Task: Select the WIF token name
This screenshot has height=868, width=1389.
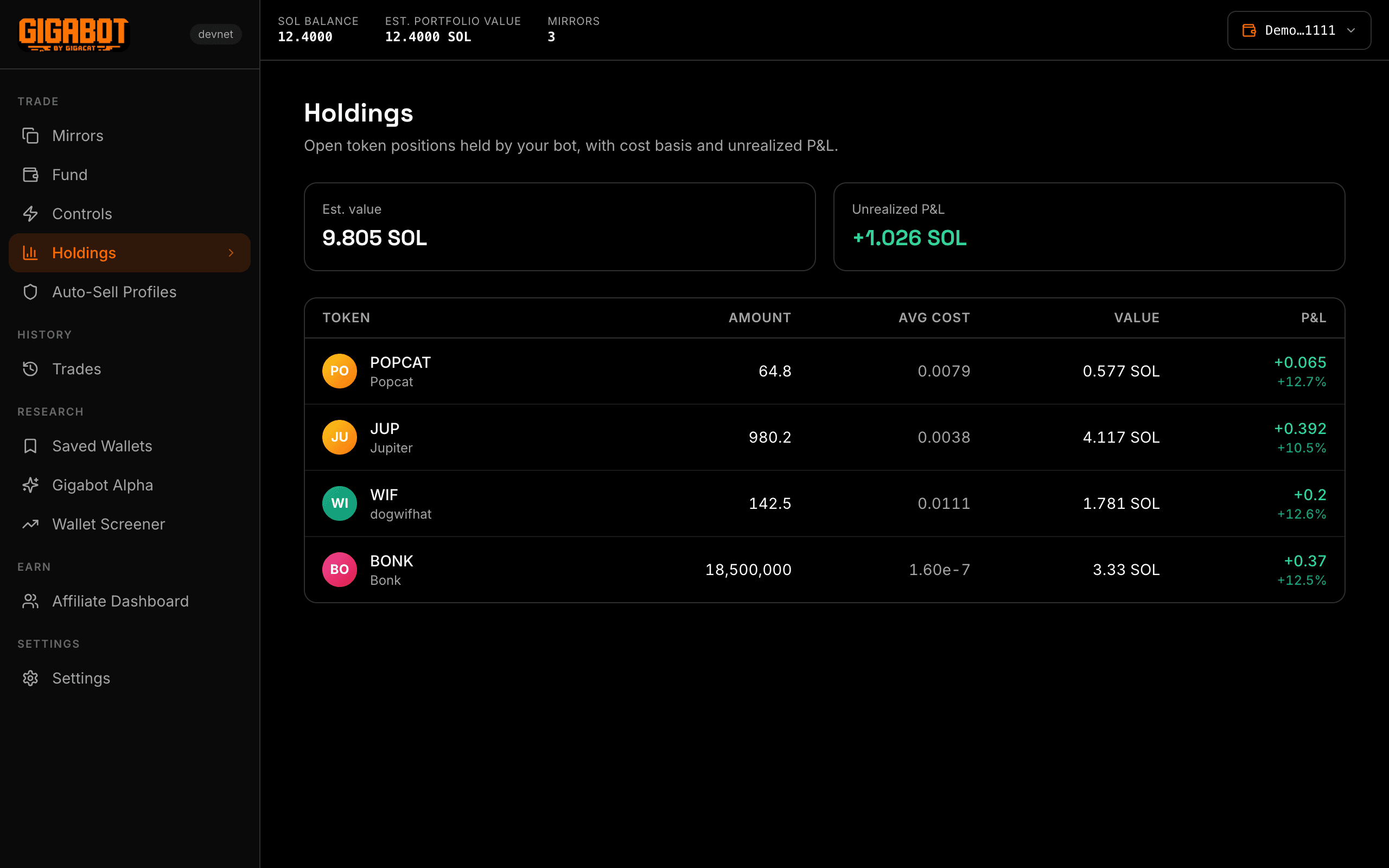Action: [384, 494]
